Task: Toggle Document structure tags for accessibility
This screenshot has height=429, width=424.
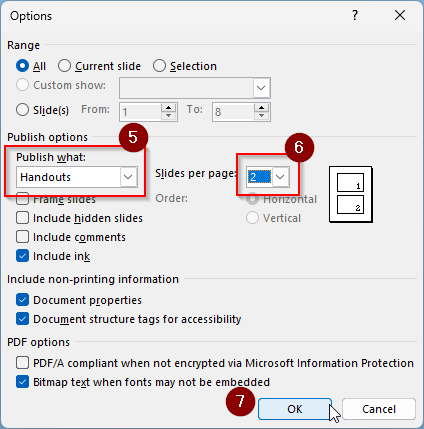Action: coord(22,319)
